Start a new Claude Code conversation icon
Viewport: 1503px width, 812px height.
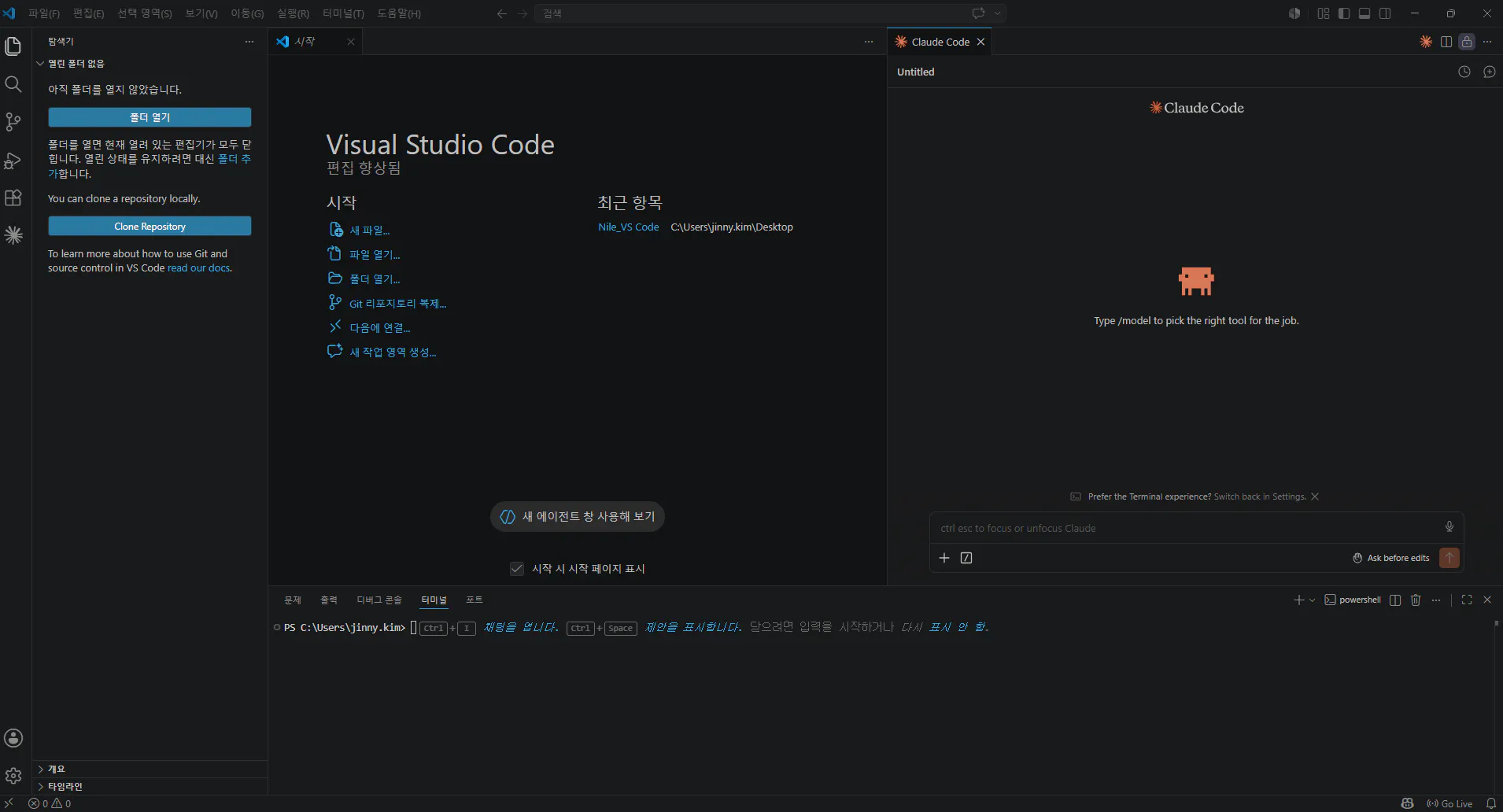tap(1490, 72)
